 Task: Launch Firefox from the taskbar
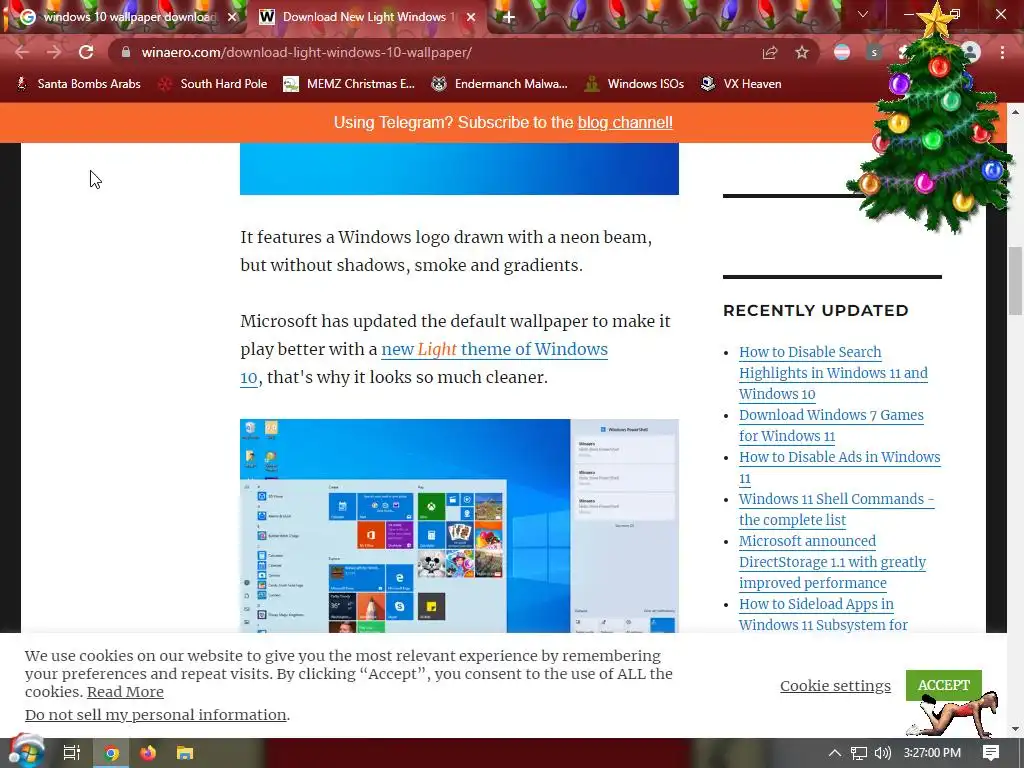148,753
